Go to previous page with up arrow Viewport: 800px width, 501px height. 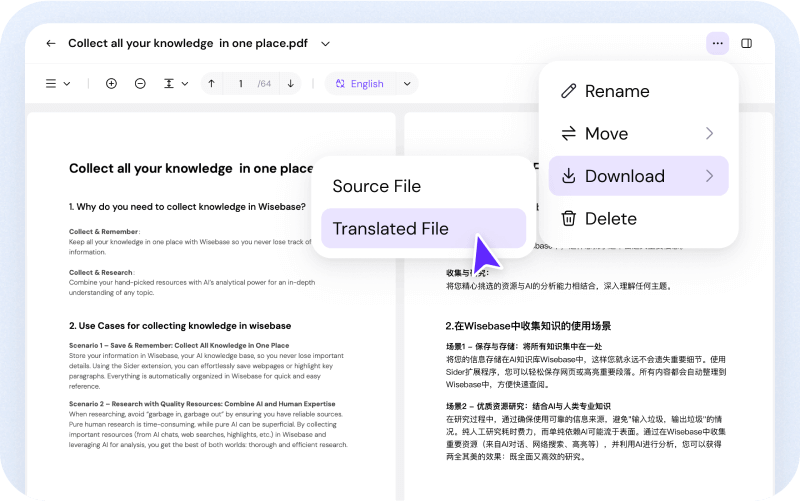(x=212, y=84)
